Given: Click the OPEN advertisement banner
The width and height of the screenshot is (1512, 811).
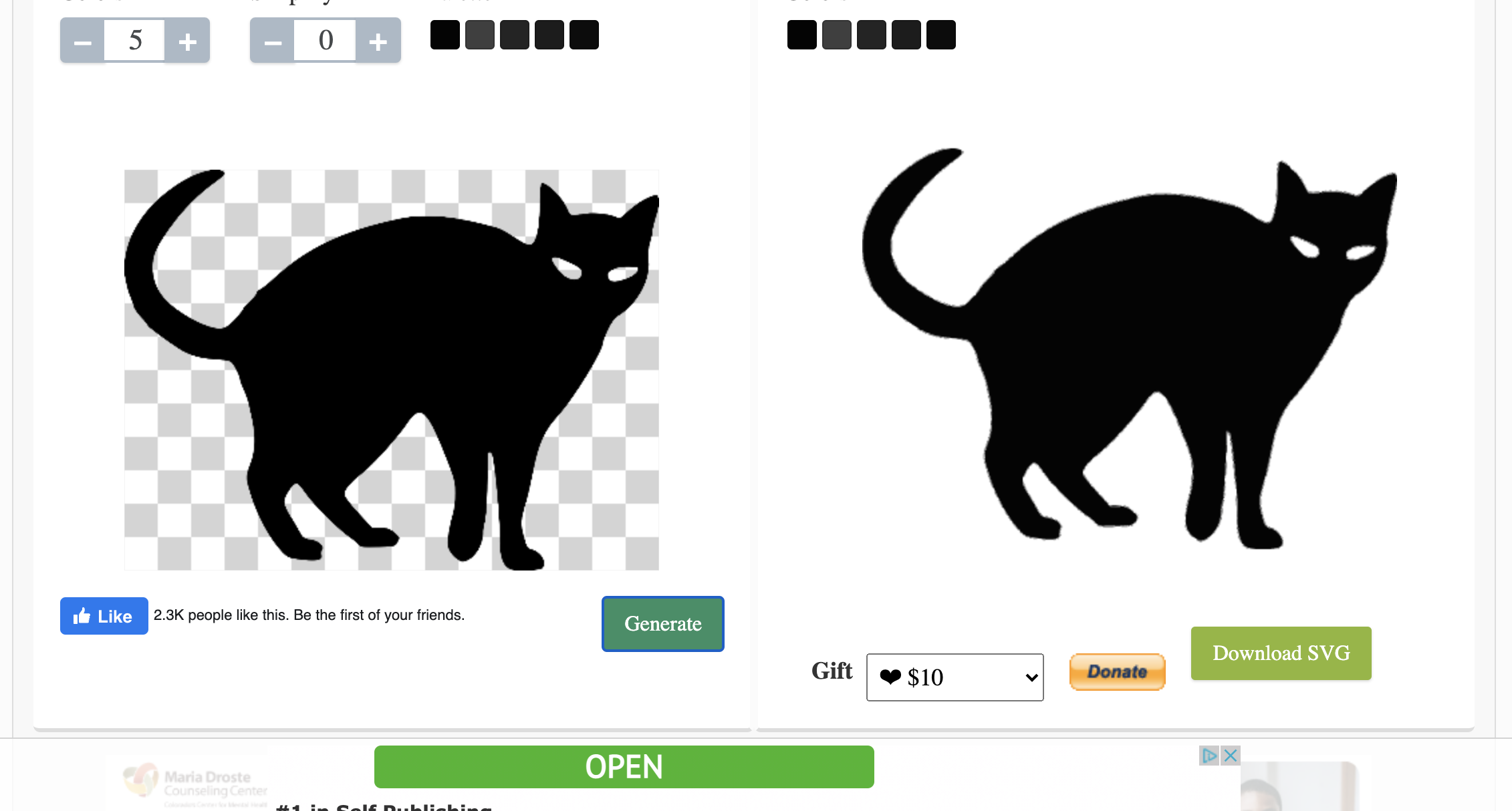Looking at the screenshot, I should [x=623, y=767].
